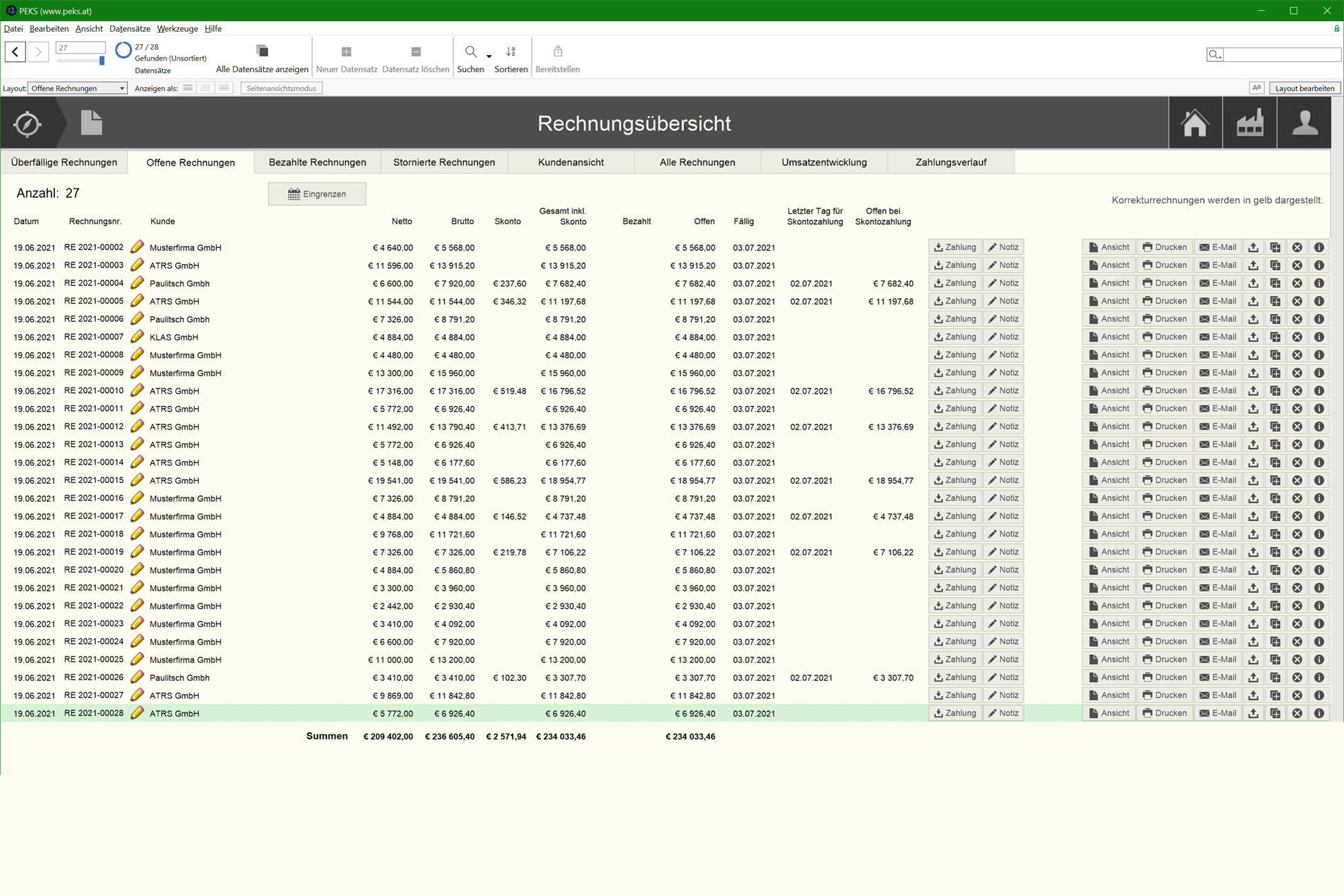Click the Zahlung button for RE 2021-00010
This screenshot has height=896, width=1344.
(955, 391)
